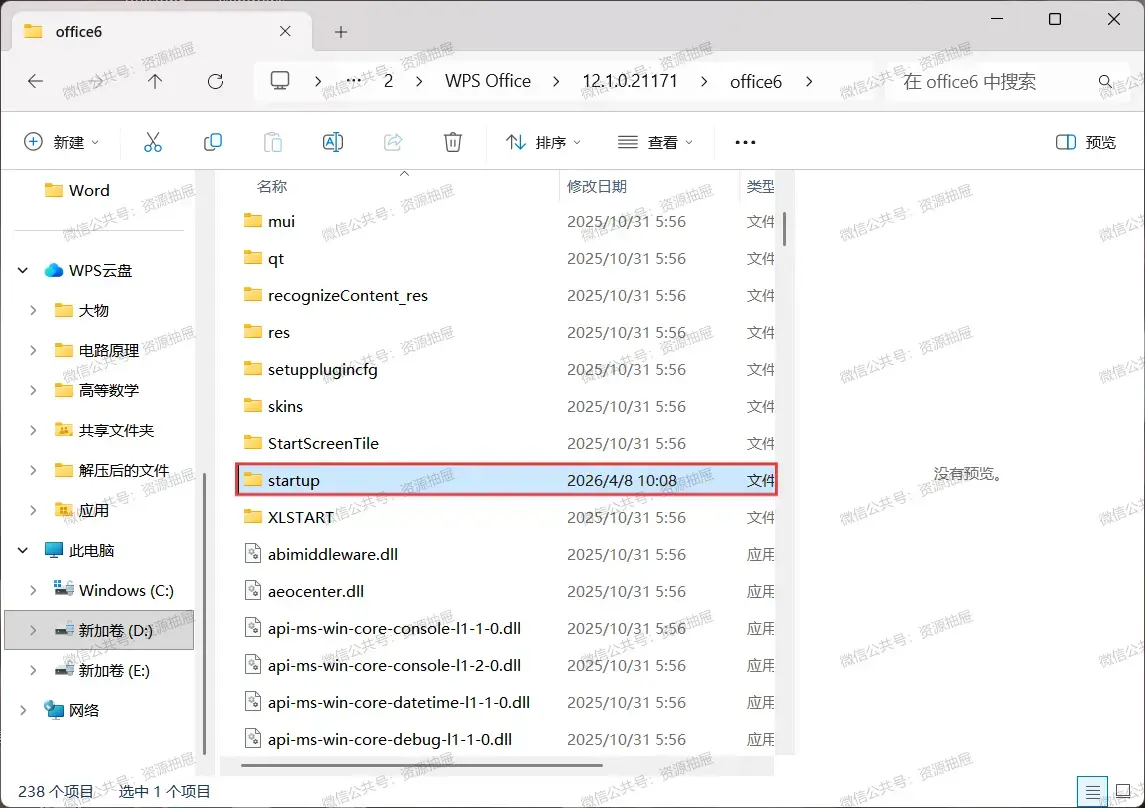Click WPS Office in the breadcrumb
This screenshot has width=1145, height=808.
pos(488,81)
